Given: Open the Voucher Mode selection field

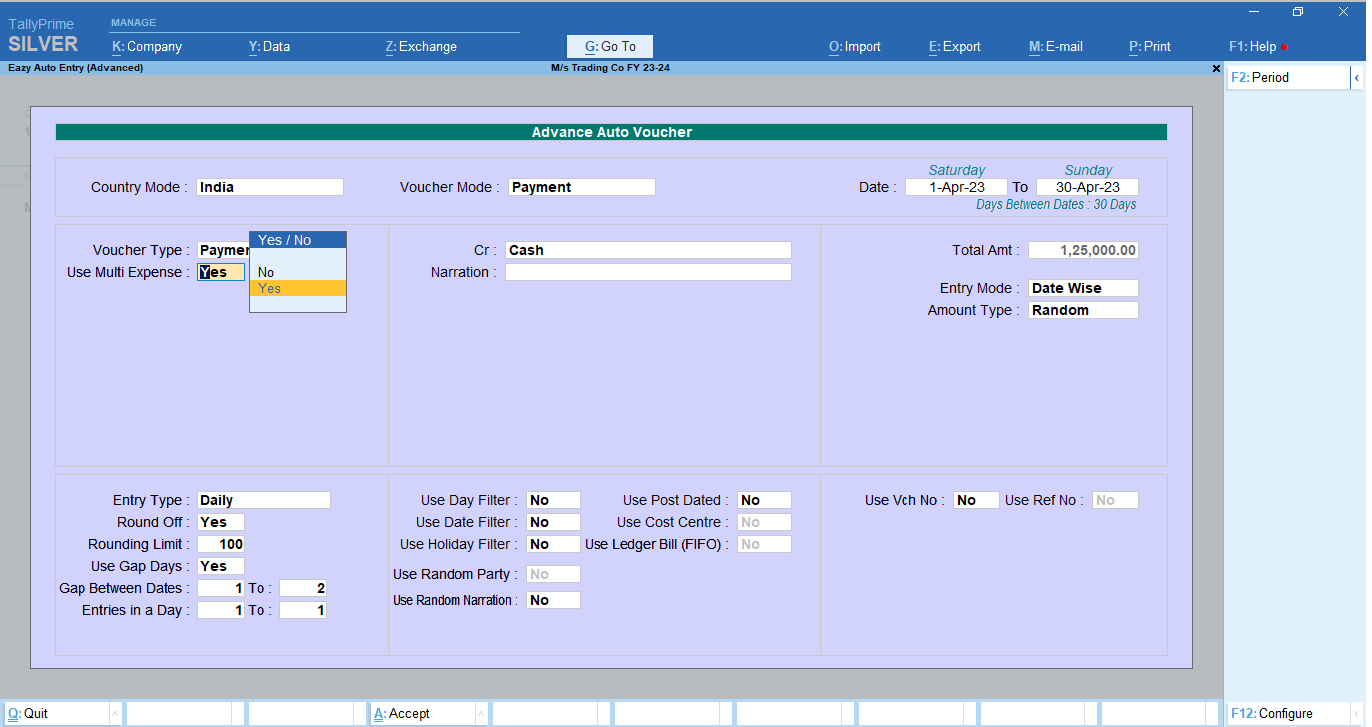Looking at the screenshot, I should (x=582, y=187).
